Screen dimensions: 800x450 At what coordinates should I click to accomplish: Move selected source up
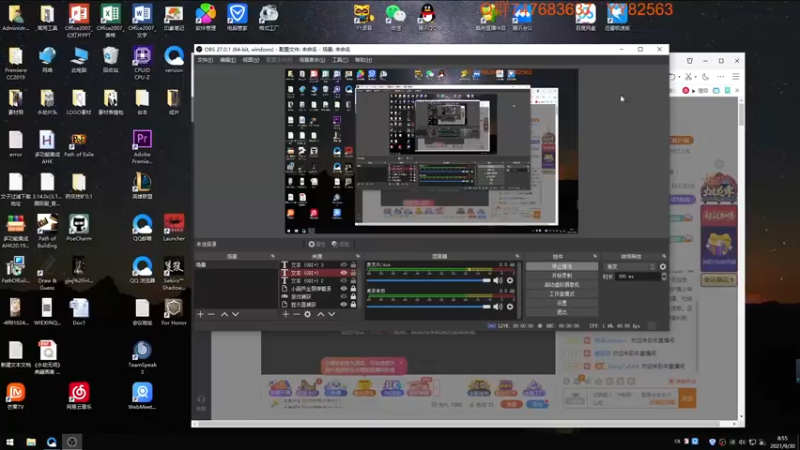point(320,314)
